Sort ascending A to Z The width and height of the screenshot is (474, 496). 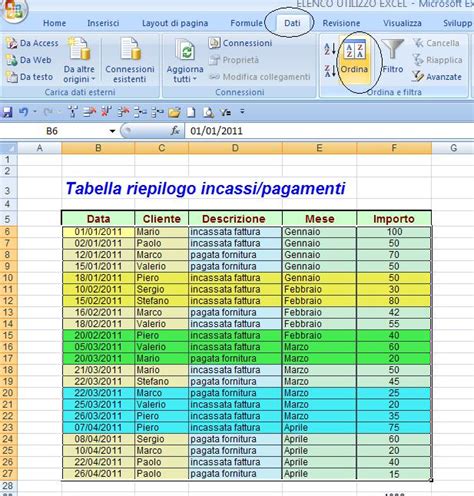click(329, 49)
